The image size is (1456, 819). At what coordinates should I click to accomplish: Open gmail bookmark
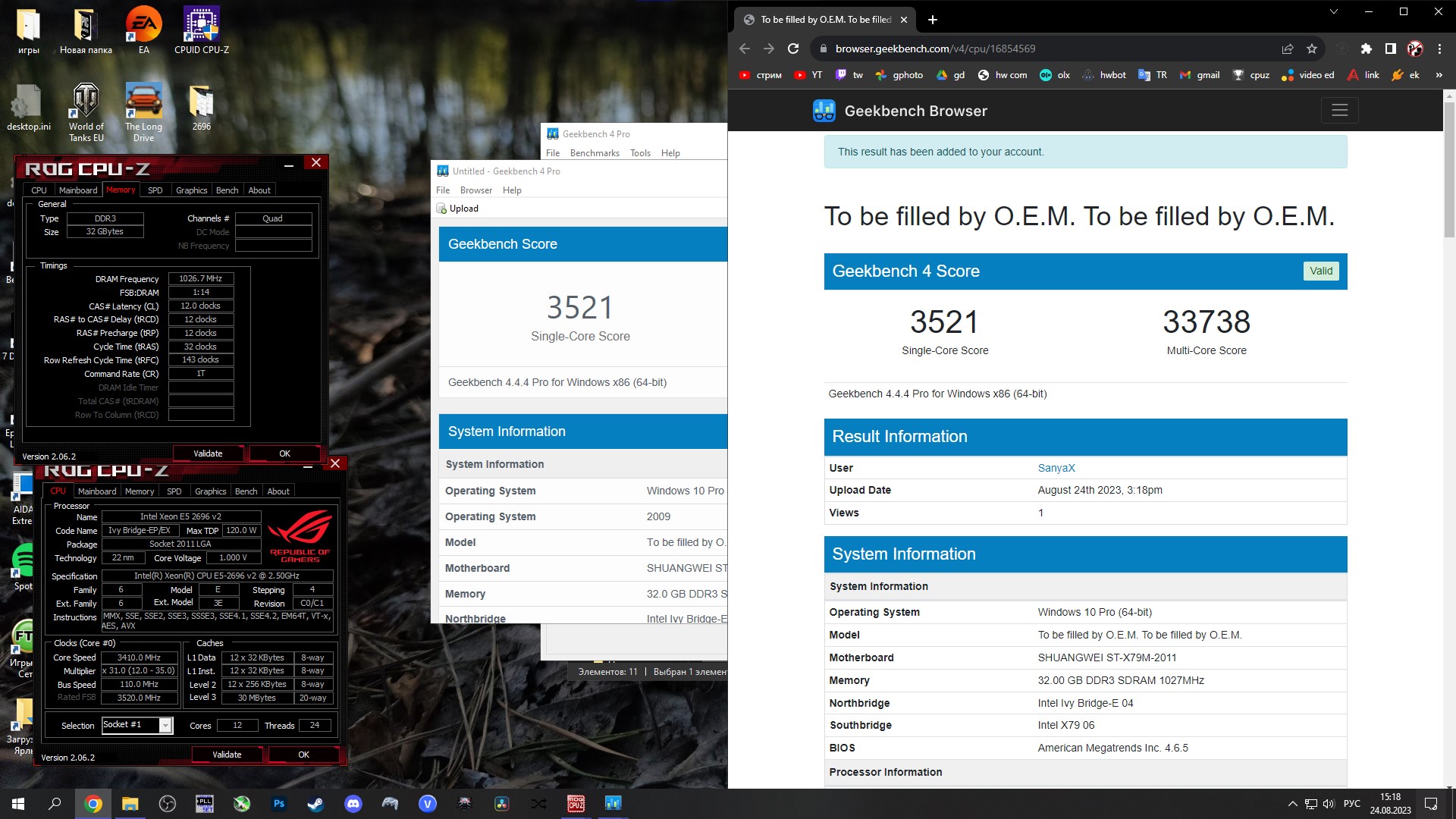click(x=1200, y=75)
